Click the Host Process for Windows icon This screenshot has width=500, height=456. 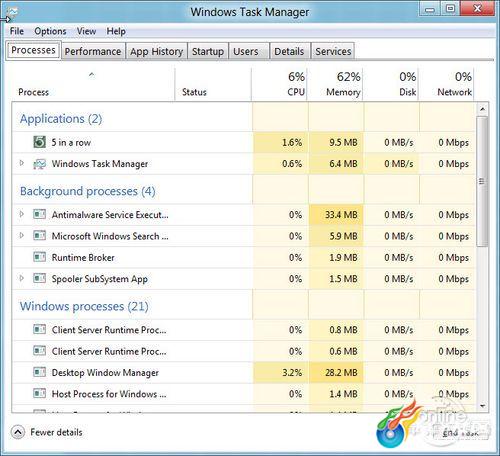(40, 393)
